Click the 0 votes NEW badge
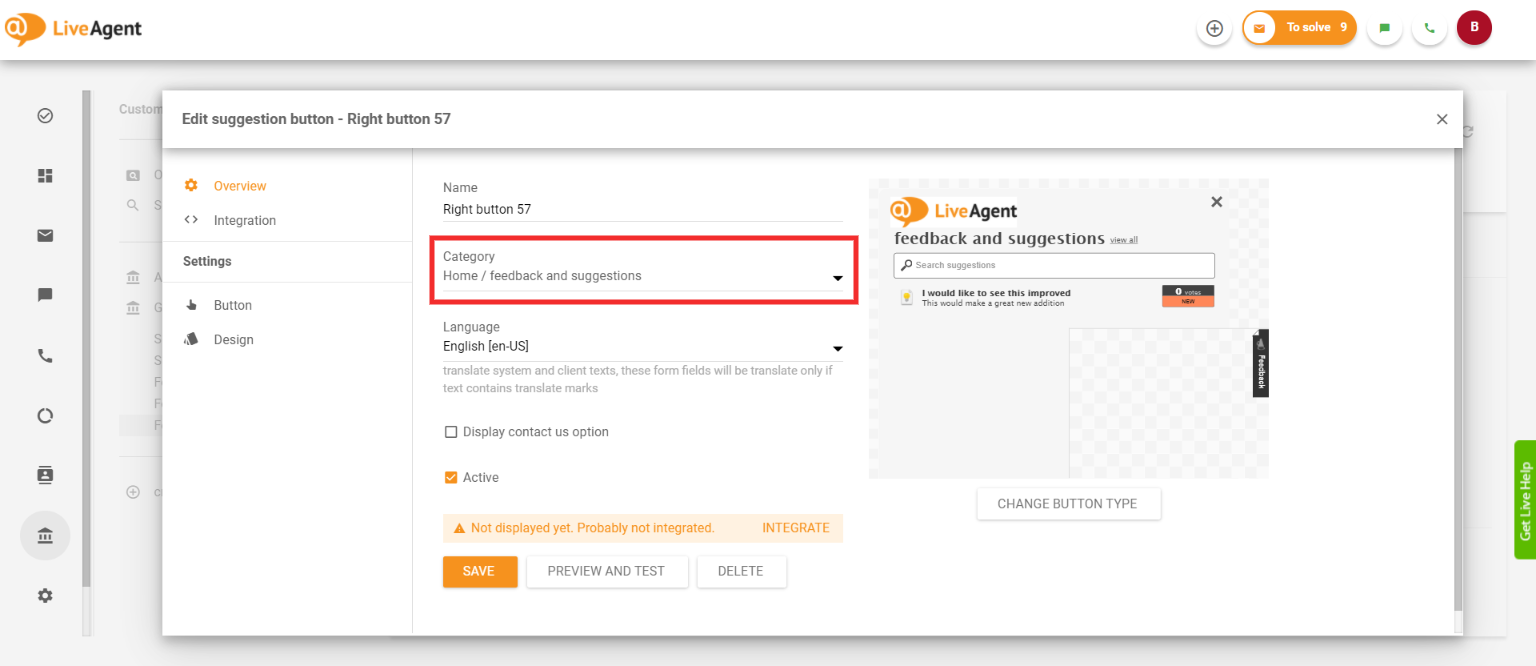This screenshot has width=1536, height=666. click(x=1188, y=296)
